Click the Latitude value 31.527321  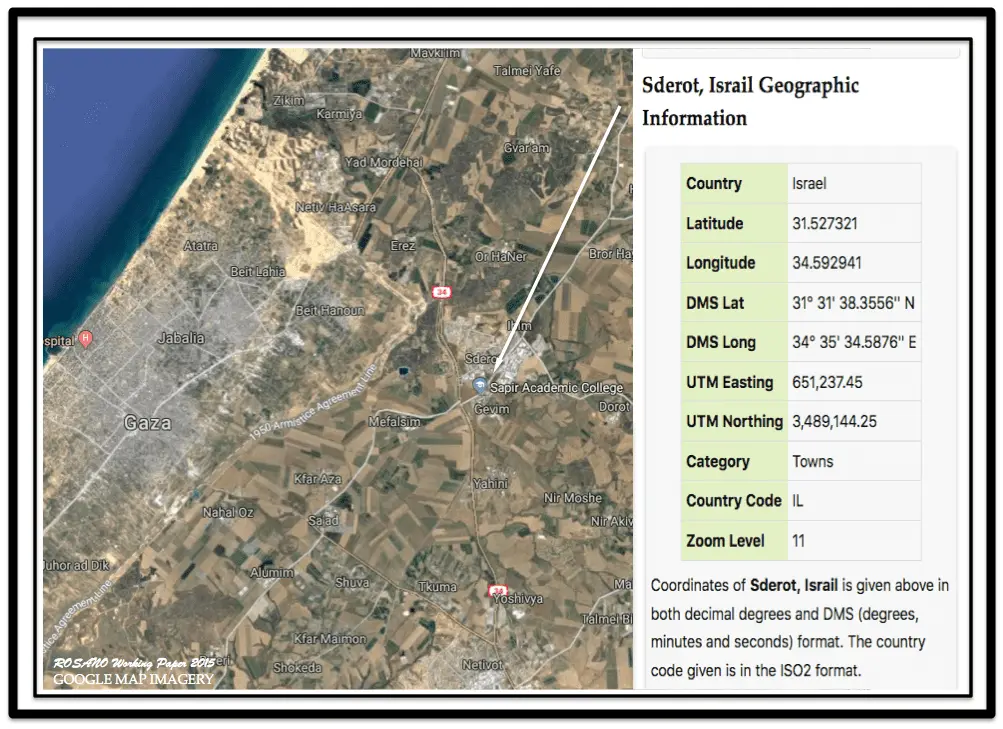(x=824, y=224)
